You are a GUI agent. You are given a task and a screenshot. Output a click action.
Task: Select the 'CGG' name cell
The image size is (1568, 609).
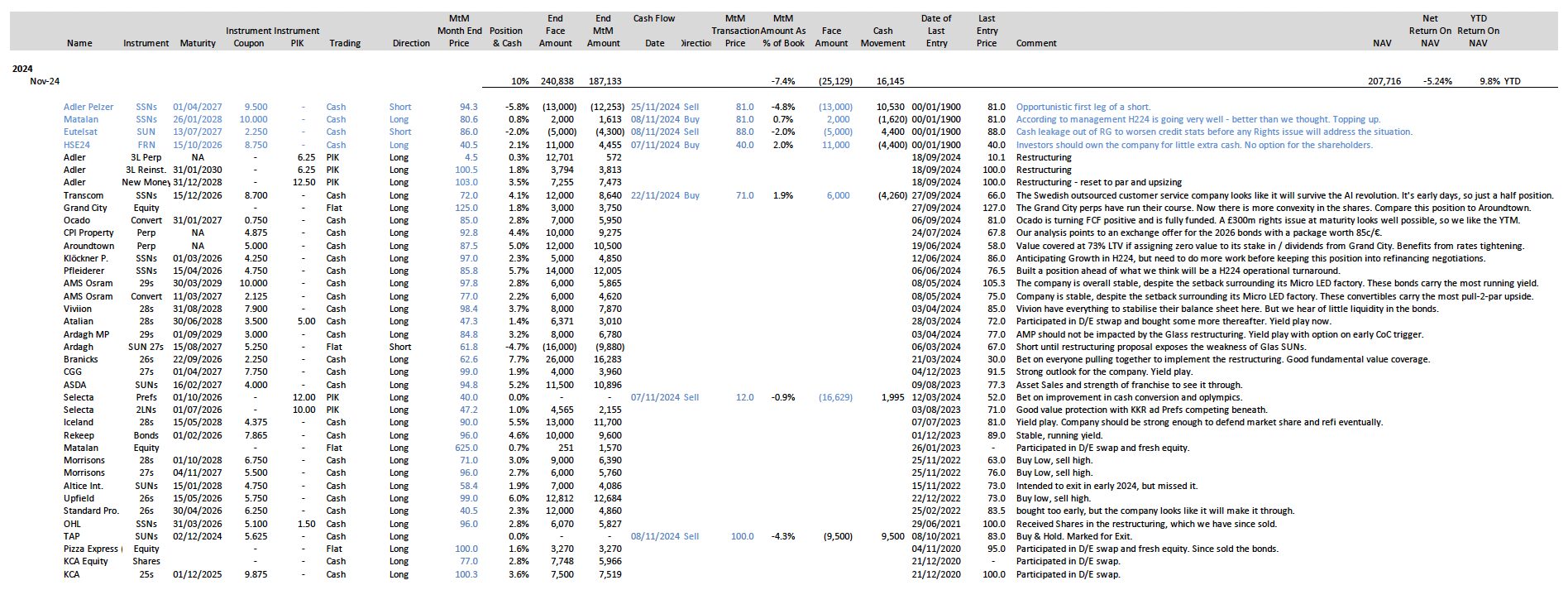pos(73,372)
